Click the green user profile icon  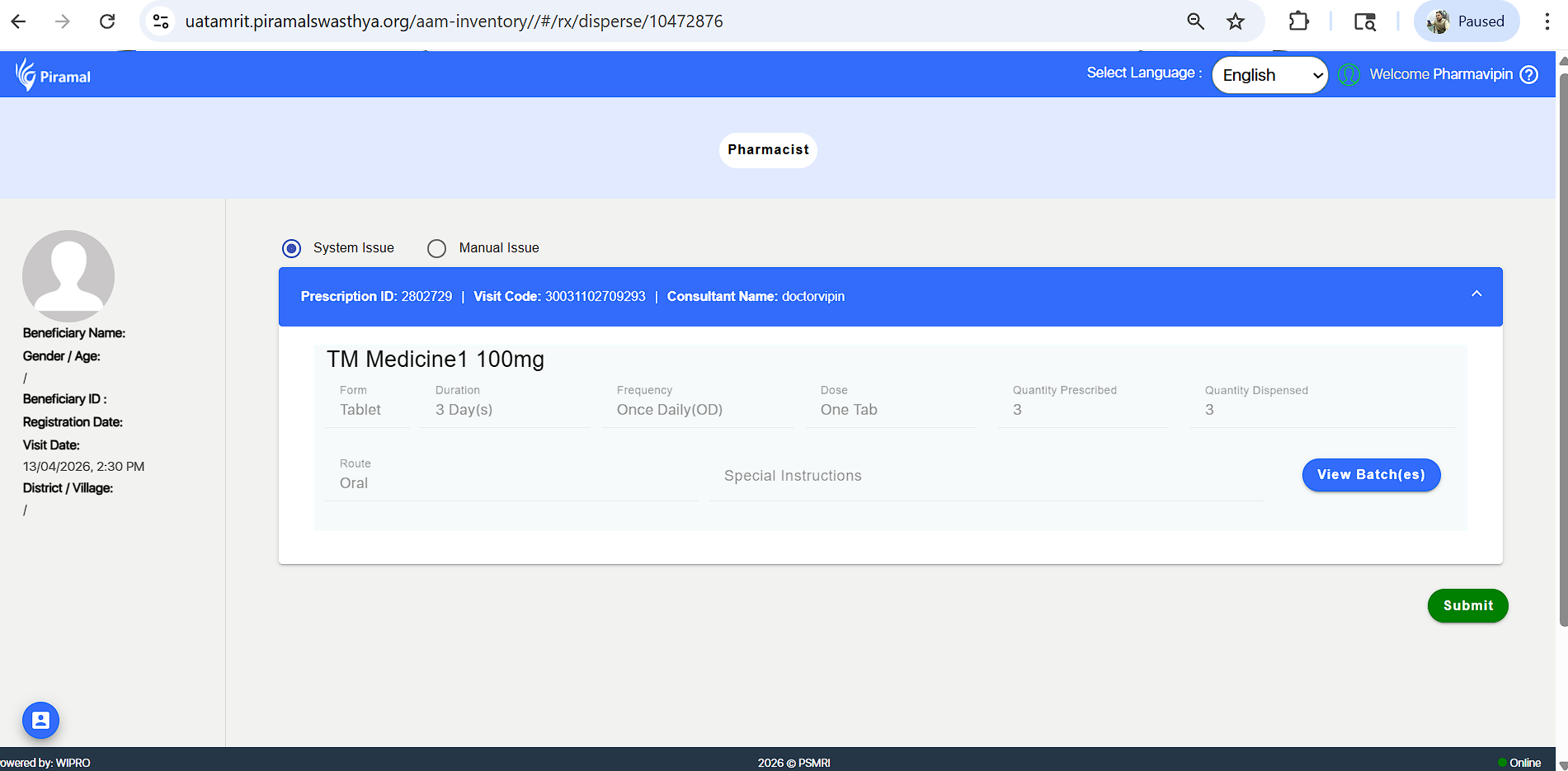tap(1349, 74)
